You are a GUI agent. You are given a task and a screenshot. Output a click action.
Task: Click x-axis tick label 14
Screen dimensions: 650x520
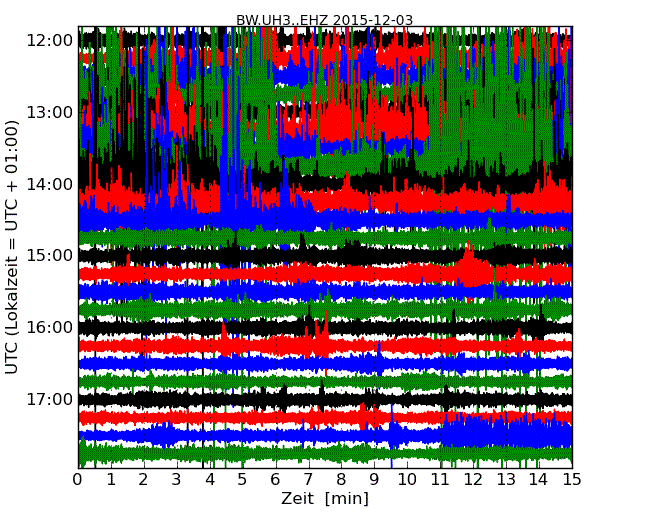coord(538,479)
